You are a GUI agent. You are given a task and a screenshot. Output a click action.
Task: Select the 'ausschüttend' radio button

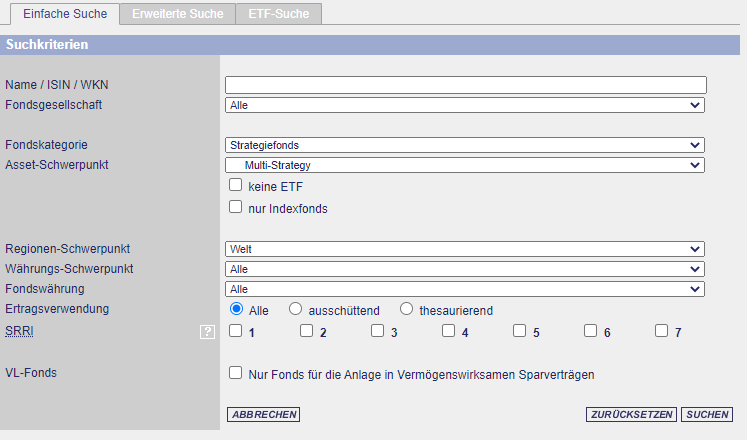296,310
